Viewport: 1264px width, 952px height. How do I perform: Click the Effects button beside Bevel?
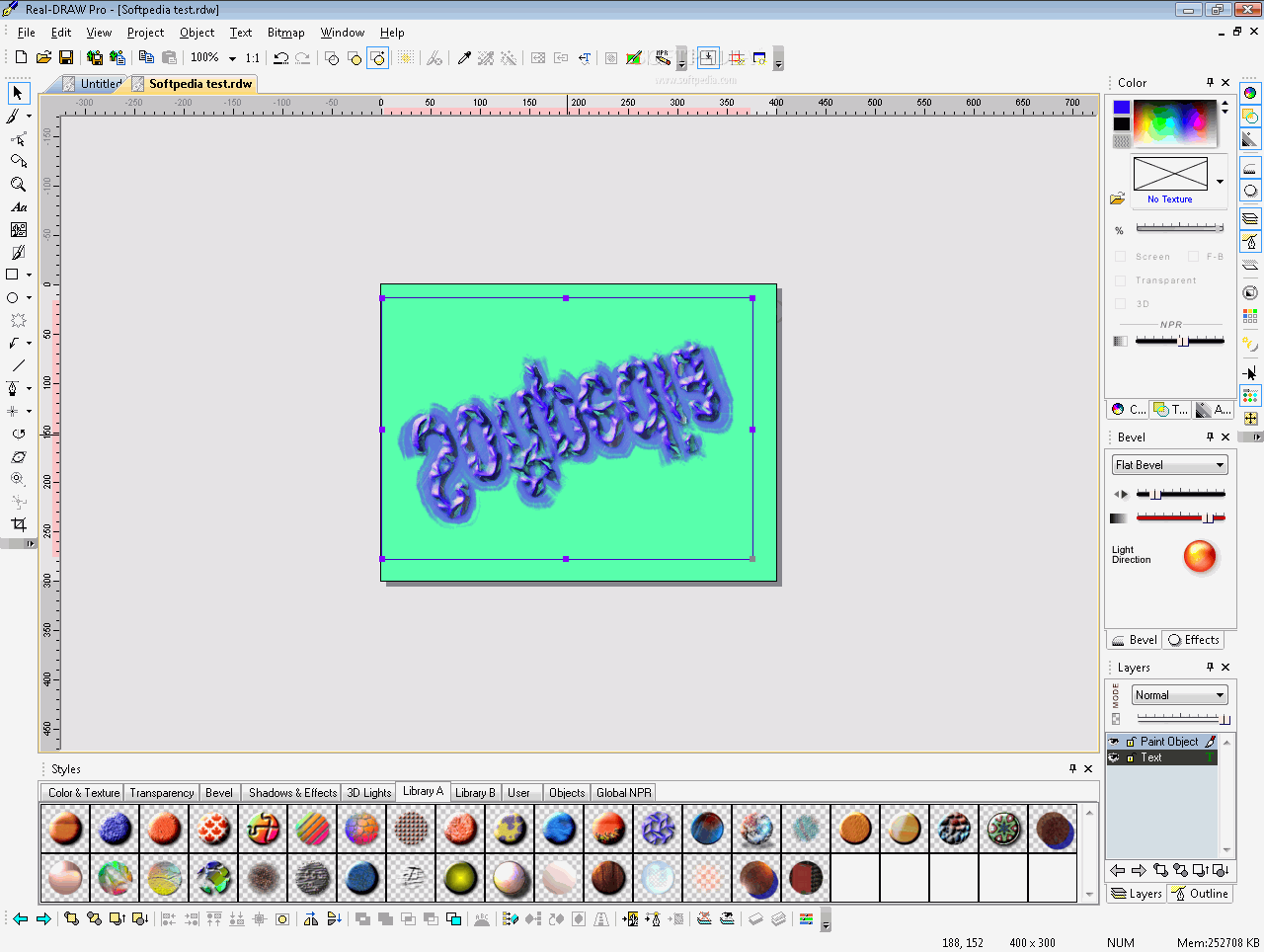click(x=1193, y=639)
